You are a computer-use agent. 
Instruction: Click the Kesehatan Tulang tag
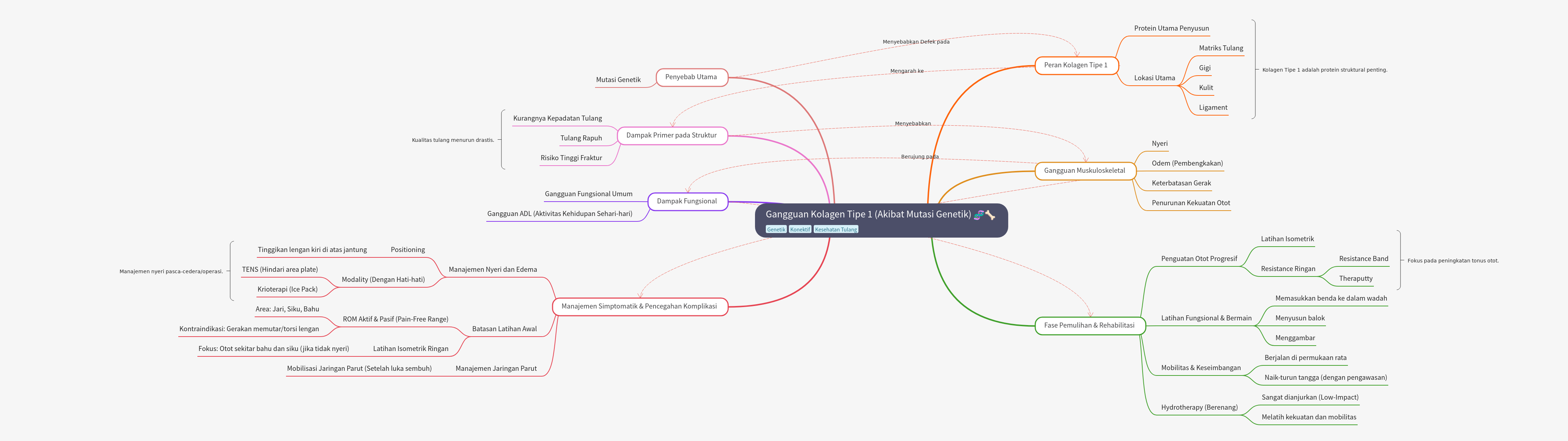[x=836, y=229]
